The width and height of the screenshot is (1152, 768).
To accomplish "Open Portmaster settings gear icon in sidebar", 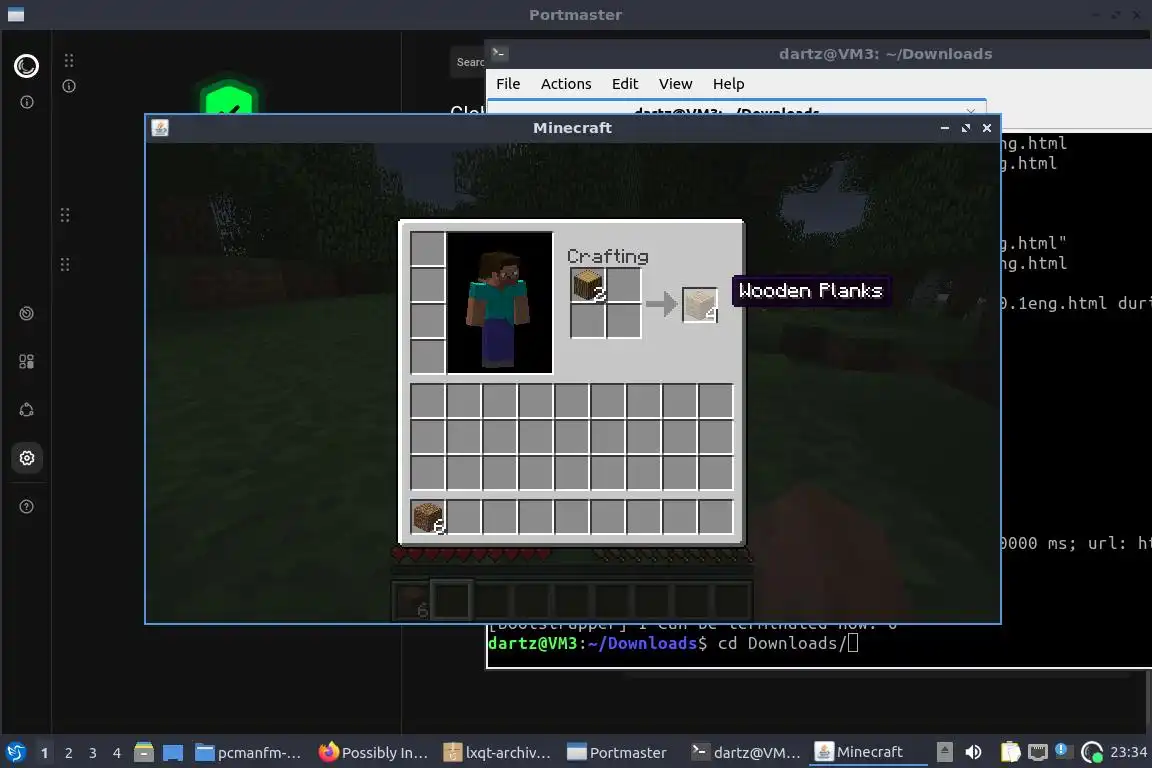I will (x=26, y=458).
